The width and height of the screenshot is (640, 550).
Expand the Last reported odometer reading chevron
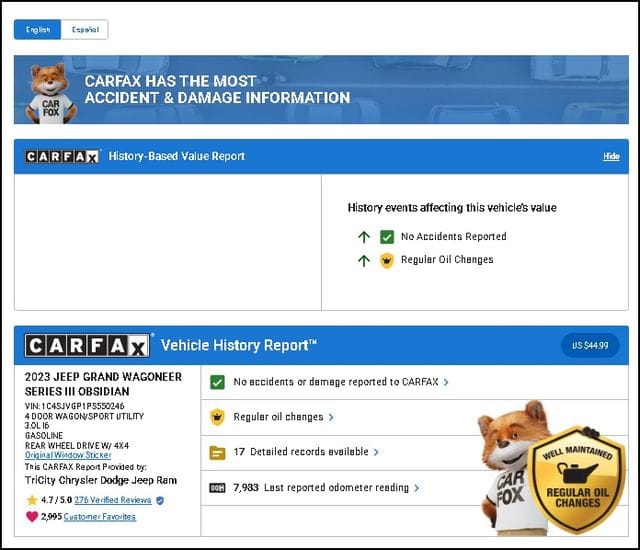point(417,488)
